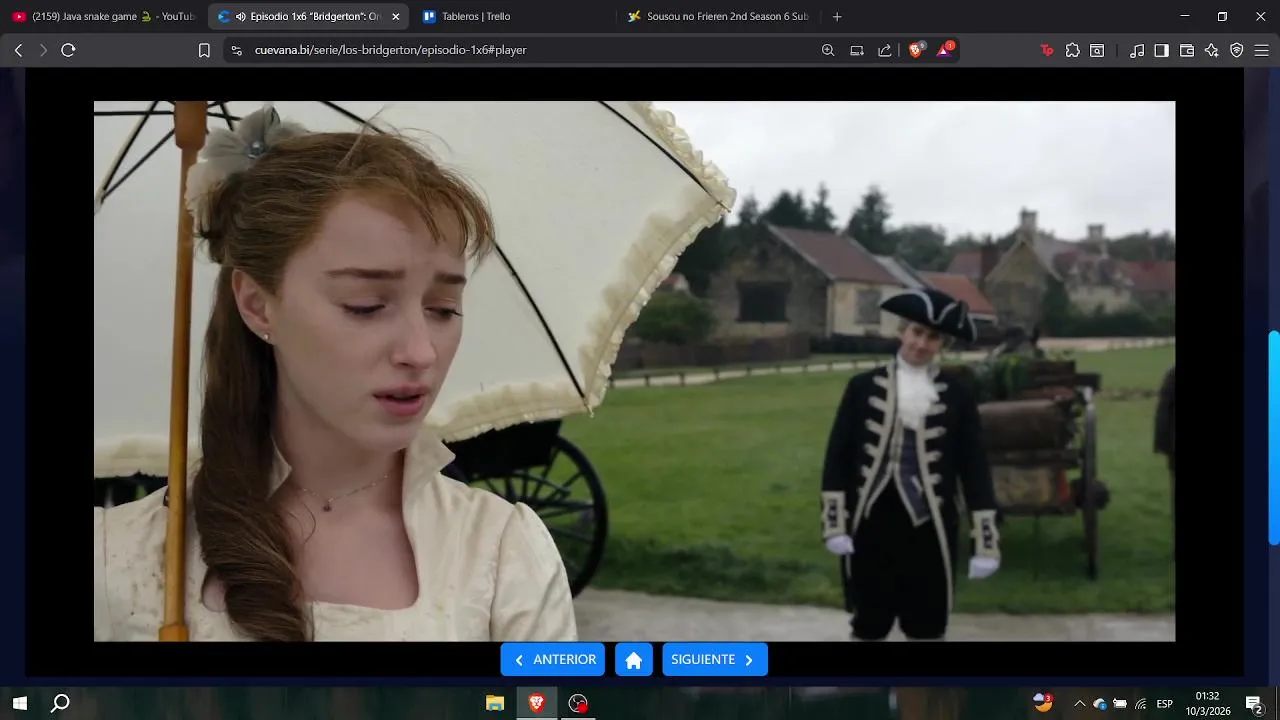Open Brave Rewards triangle icon
This screenshot has width=1280, height=720.
coord(944,50)
